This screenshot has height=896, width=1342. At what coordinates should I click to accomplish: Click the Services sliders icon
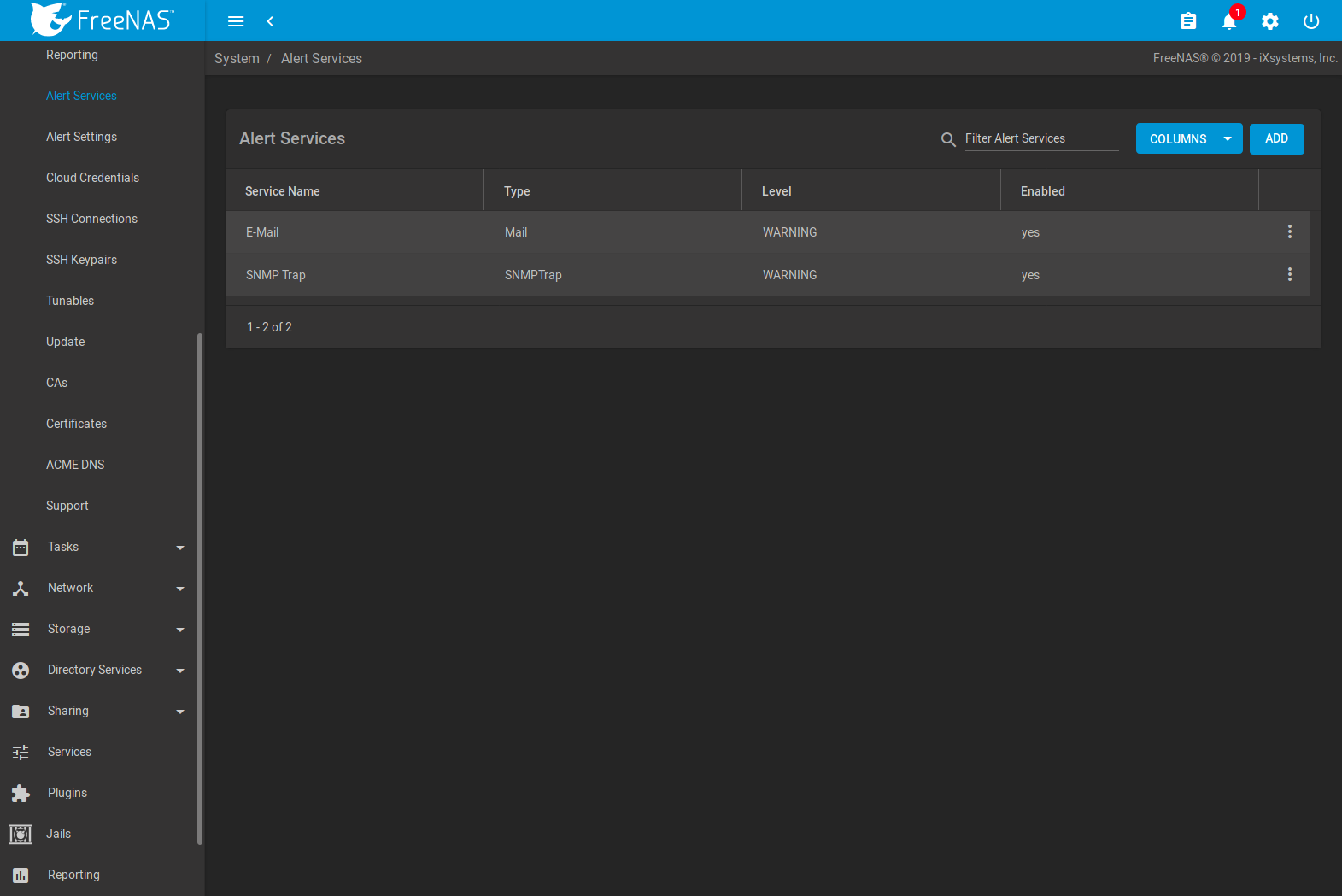point(21,752)
